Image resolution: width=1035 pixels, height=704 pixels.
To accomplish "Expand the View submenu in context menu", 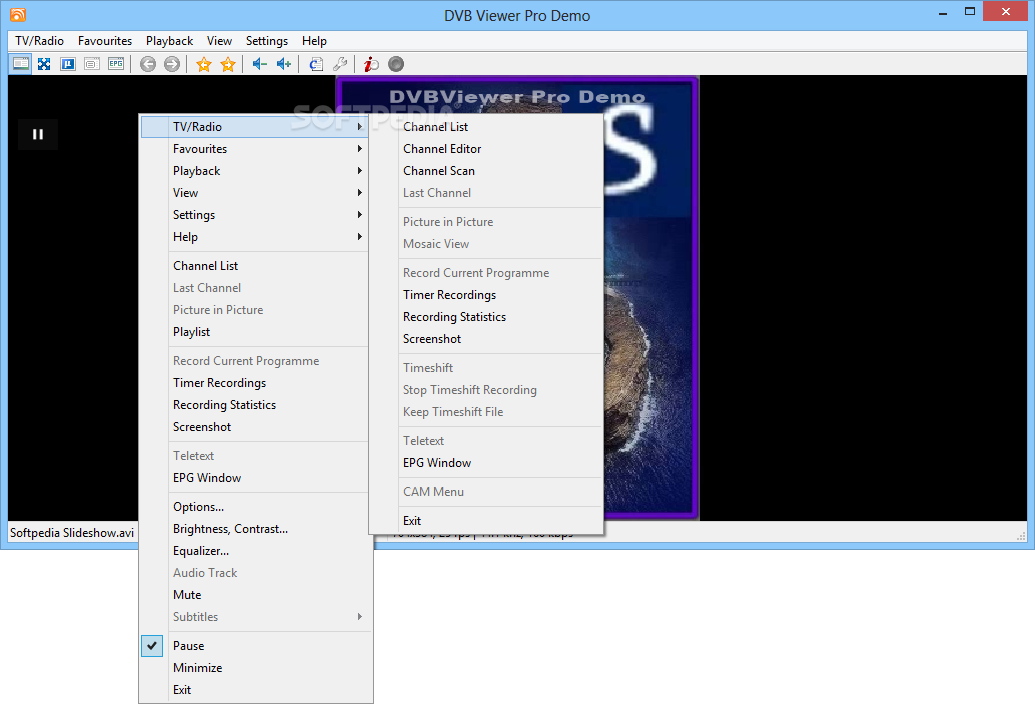I will (255, 193).
